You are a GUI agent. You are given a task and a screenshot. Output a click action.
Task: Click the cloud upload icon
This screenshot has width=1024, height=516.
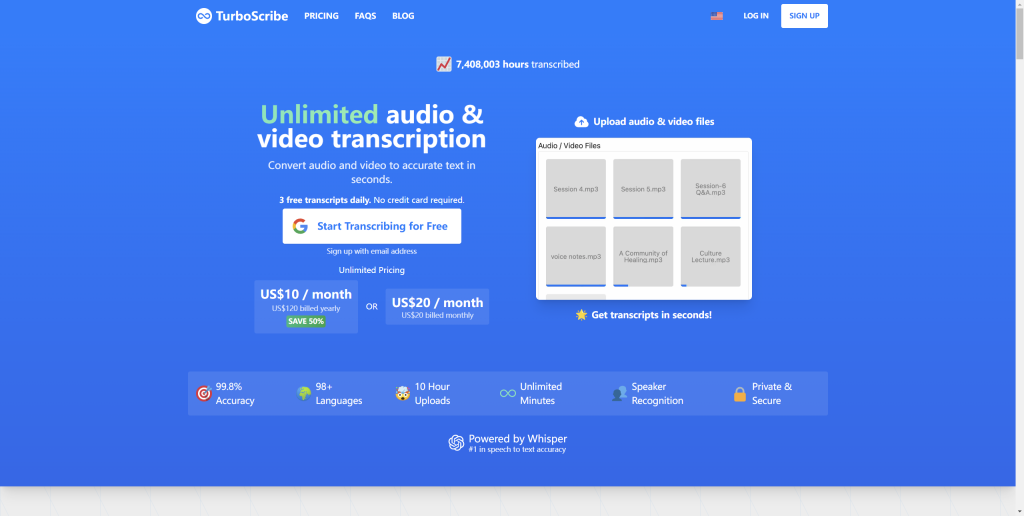click(581, 121)
